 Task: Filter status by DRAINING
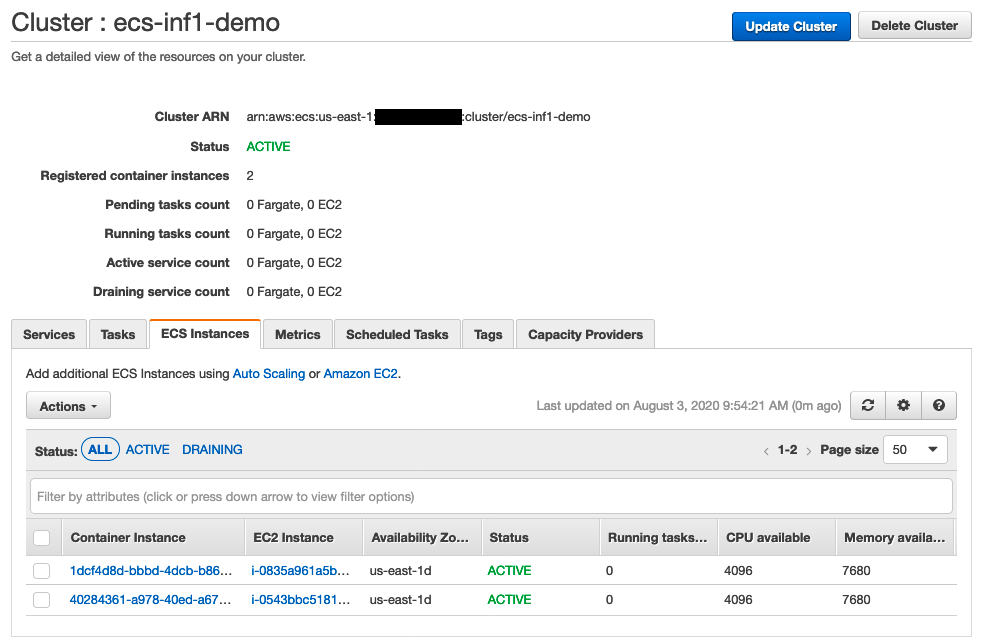(x=212, y=450)
